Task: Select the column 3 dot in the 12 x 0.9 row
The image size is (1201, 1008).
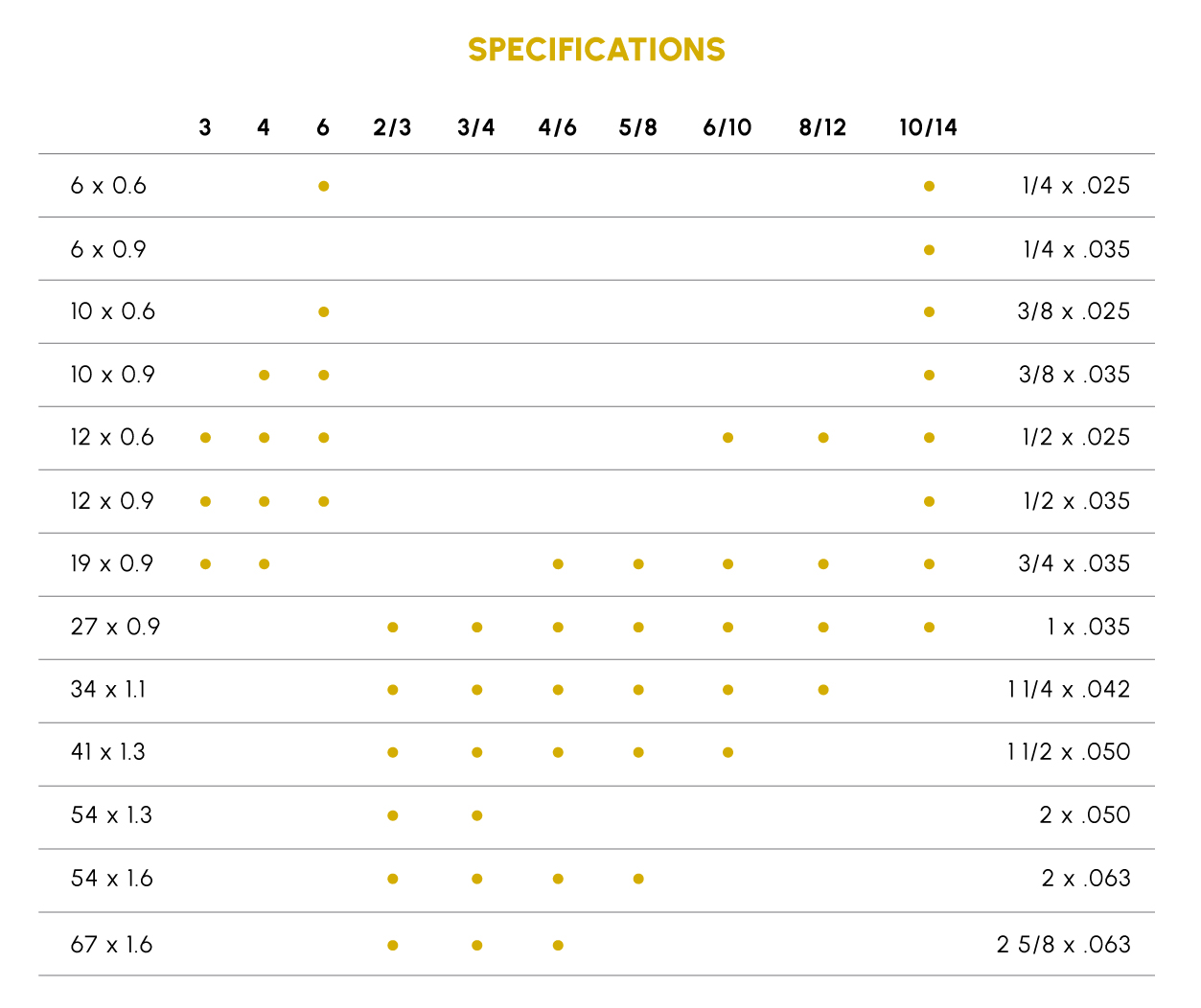Action: [x=205, y=501]
